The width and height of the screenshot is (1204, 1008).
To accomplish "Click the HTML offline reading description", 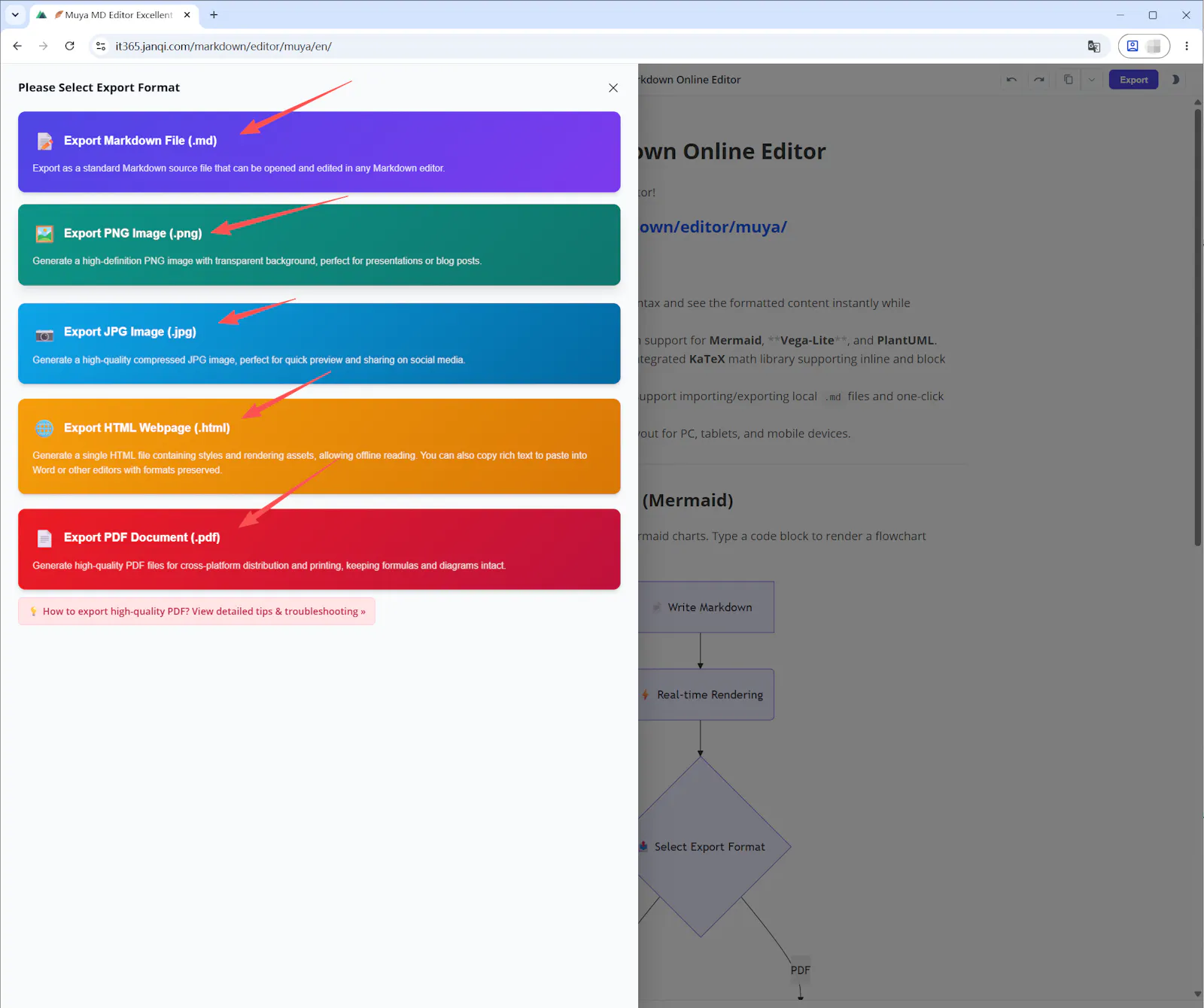I will [310, 463].
